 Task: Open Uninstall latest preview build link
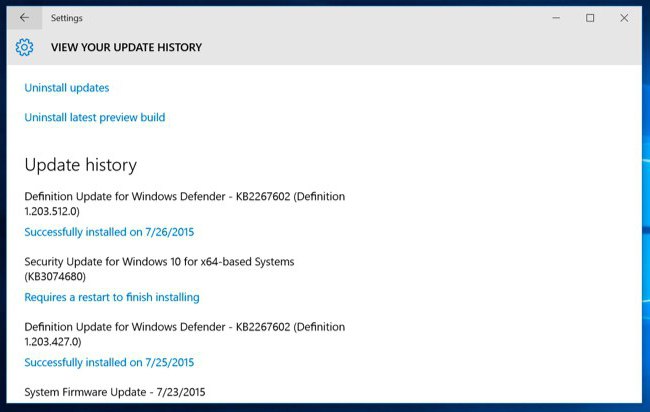(x=95, y=117)
